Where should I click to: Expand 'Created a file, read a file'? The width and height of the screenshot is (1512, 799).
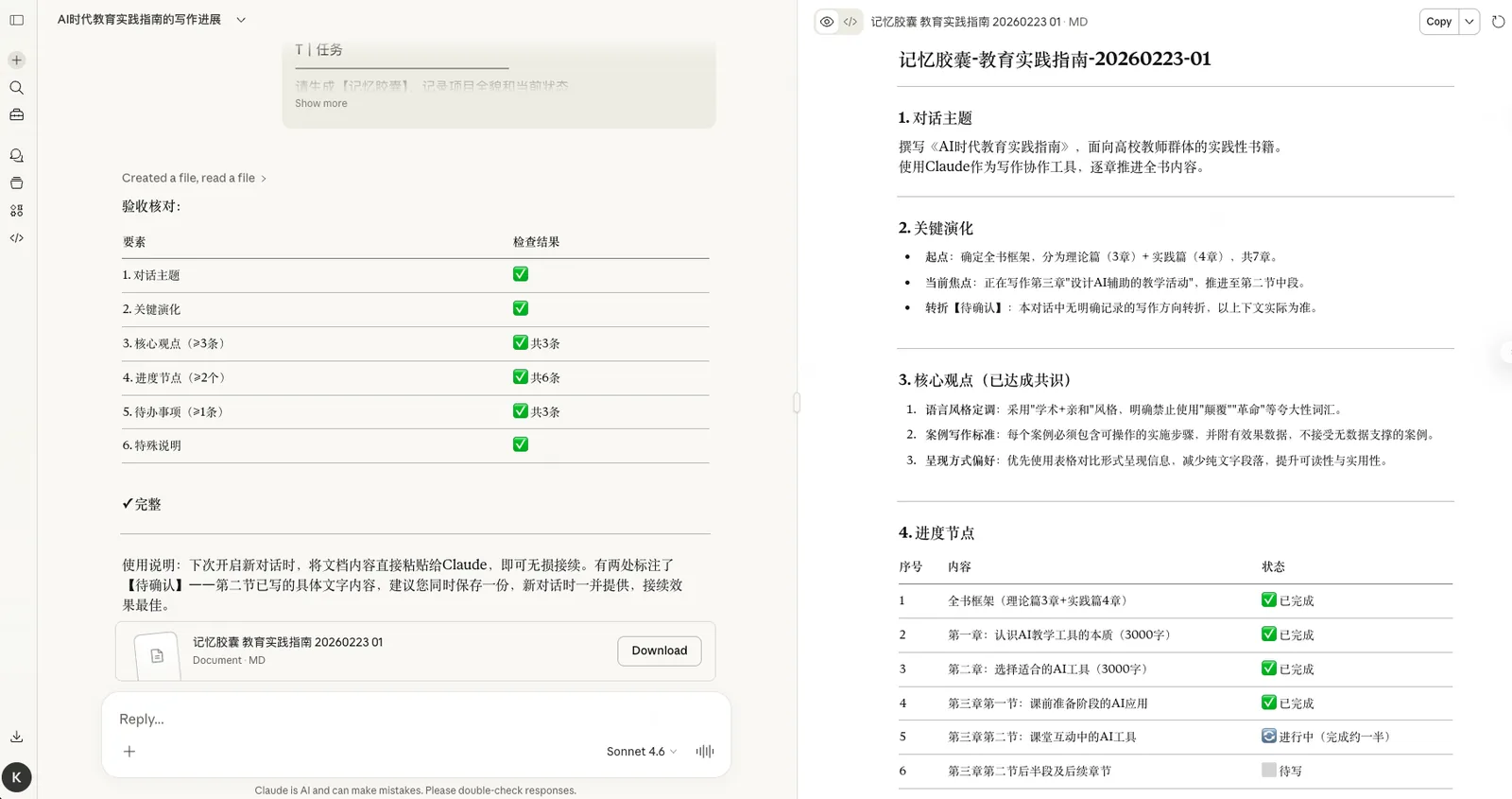point(194,178)
